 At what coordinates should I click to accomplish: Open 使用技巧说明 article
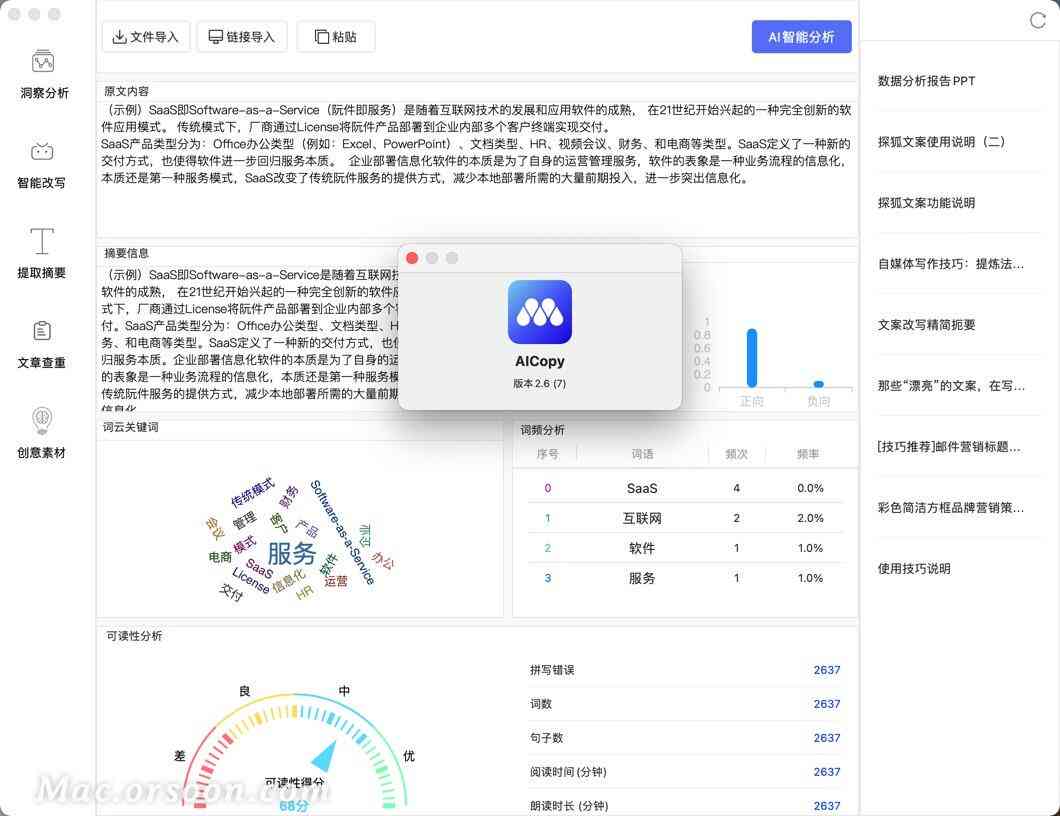[x=914, y=569]
